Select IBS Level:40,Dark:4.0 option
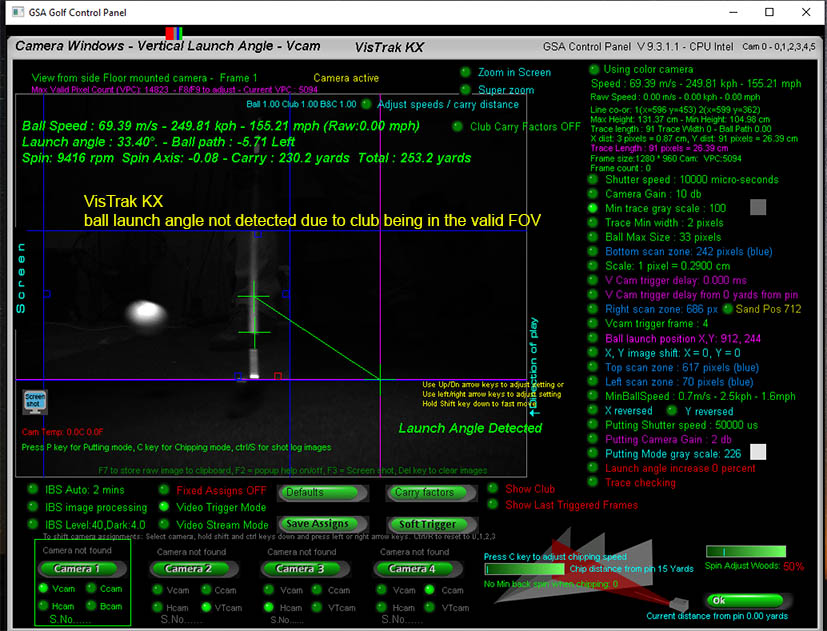Image resolution: width=827 pixels, height=631 pixels. pyautogui.click(x=33, y=524)
